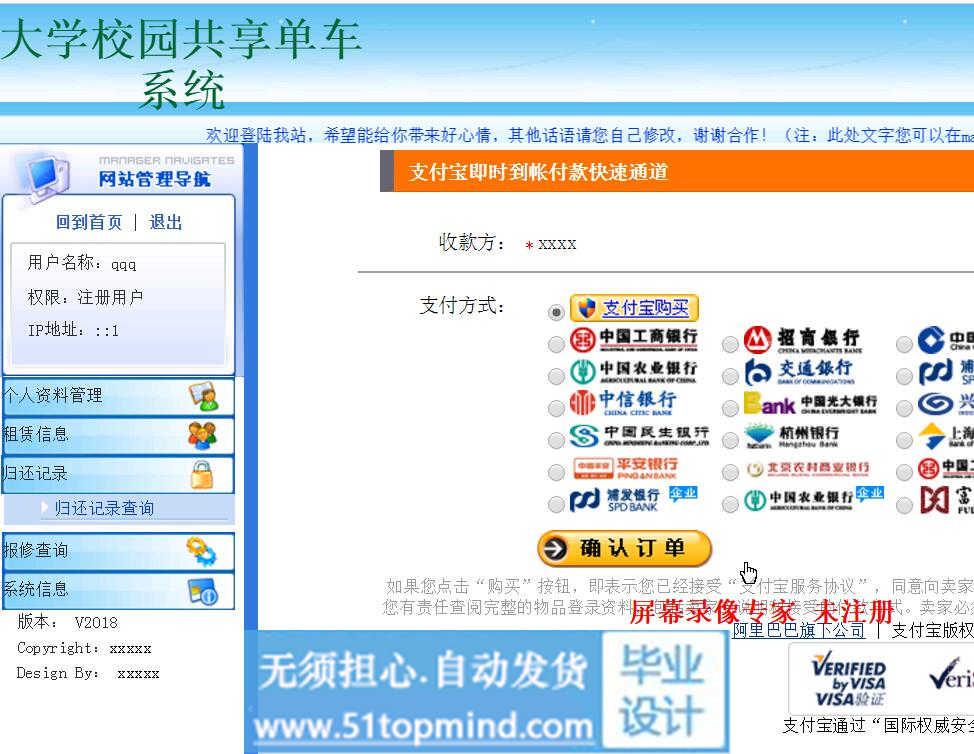The image size is (974, 754).
Task: Open the 租赁信息 menu section
Action: point(119,435)
